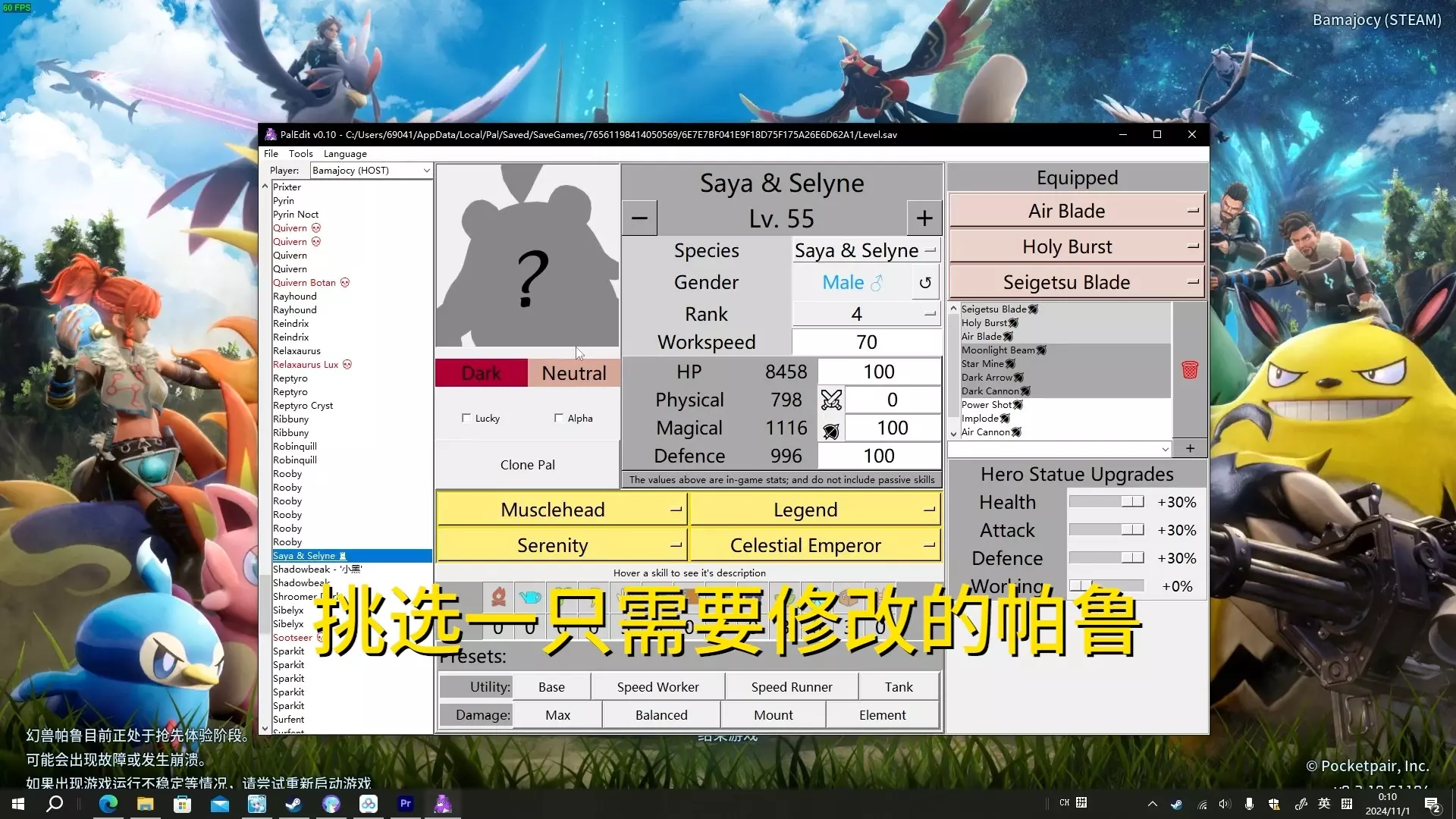
Task: Open File Explorer from the taskbar
Action: 145,804
